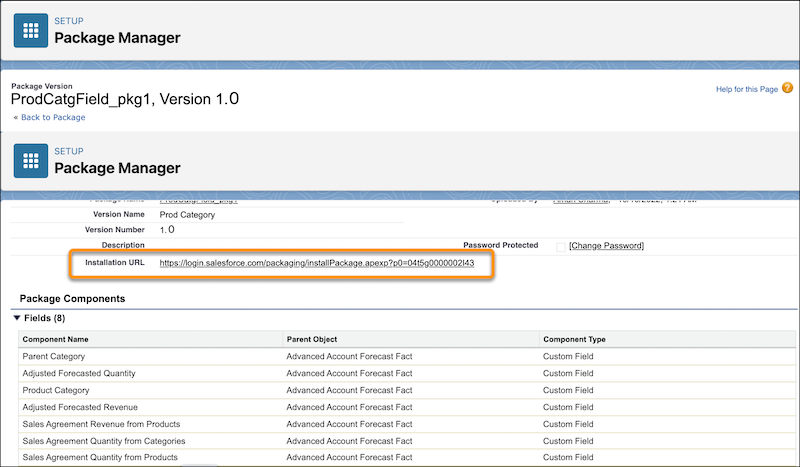Screen dimensions: 800x467
Task: Click the lower Package Manager setup icon
Action: [31, 161]
